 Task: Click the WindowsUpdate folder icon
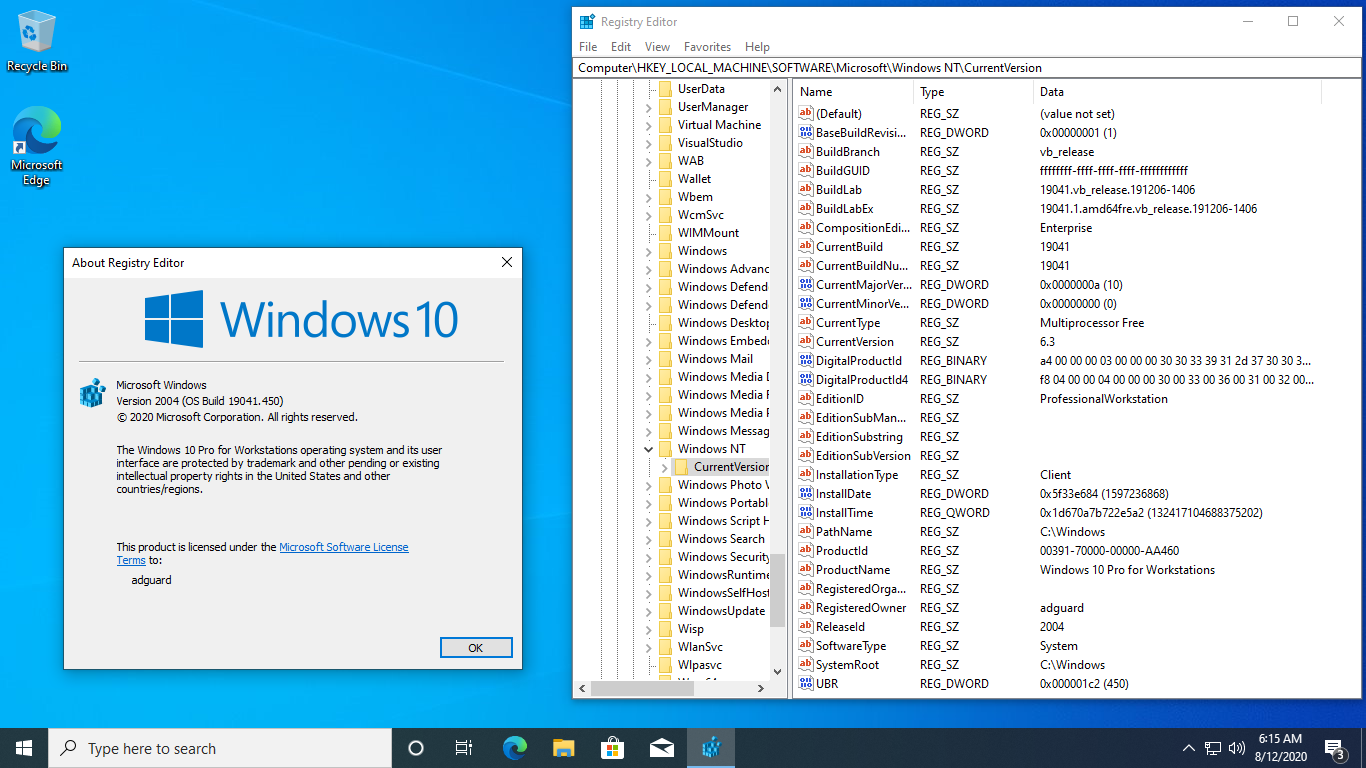[x=666, y=611]
